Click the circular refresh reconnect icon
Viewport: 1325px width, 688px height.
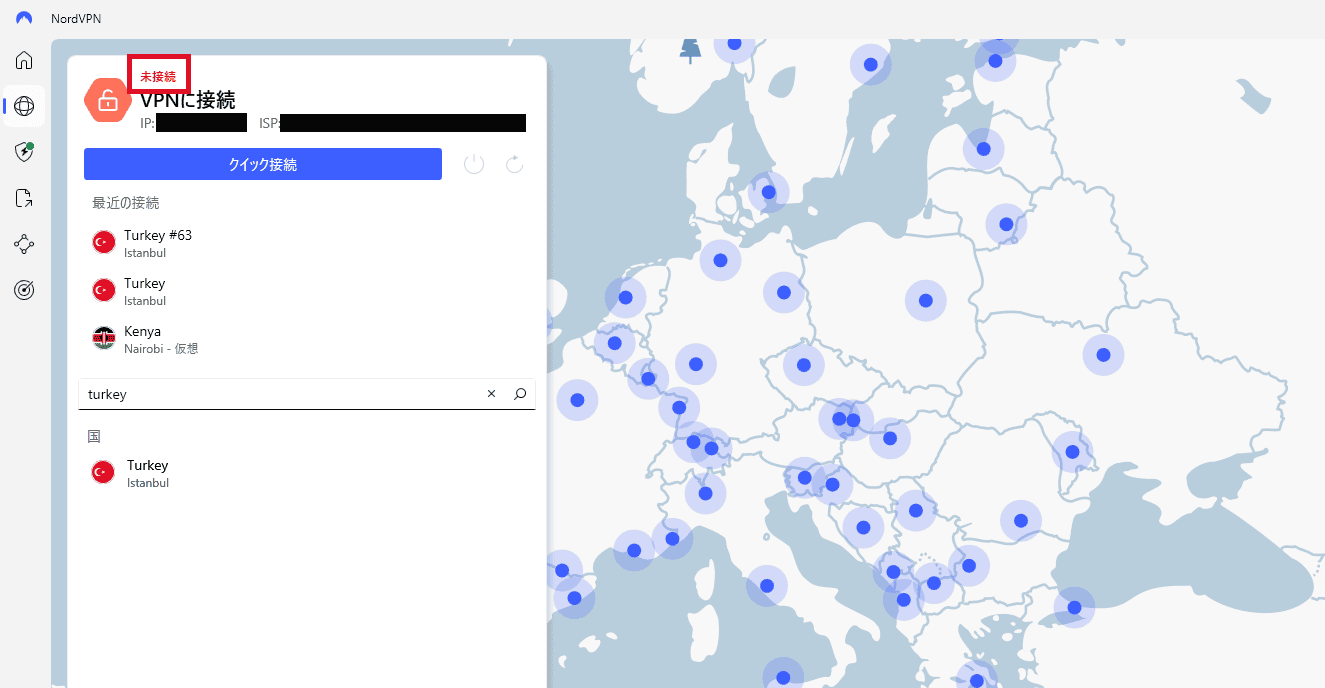515,164
